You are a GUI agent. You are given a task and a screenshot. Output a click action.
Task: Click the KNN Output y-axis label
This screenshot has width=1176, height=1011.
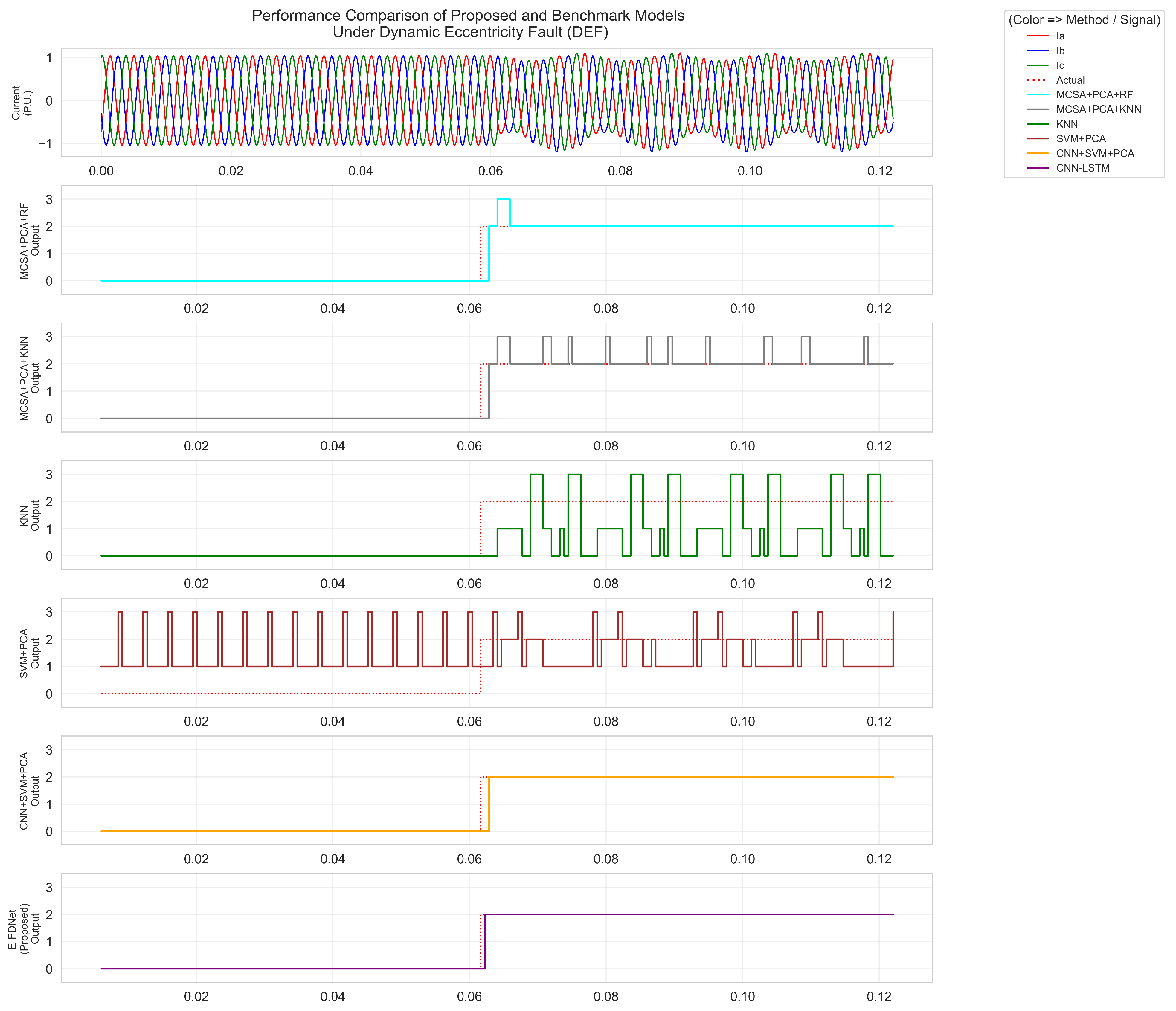tap(30, 516)
